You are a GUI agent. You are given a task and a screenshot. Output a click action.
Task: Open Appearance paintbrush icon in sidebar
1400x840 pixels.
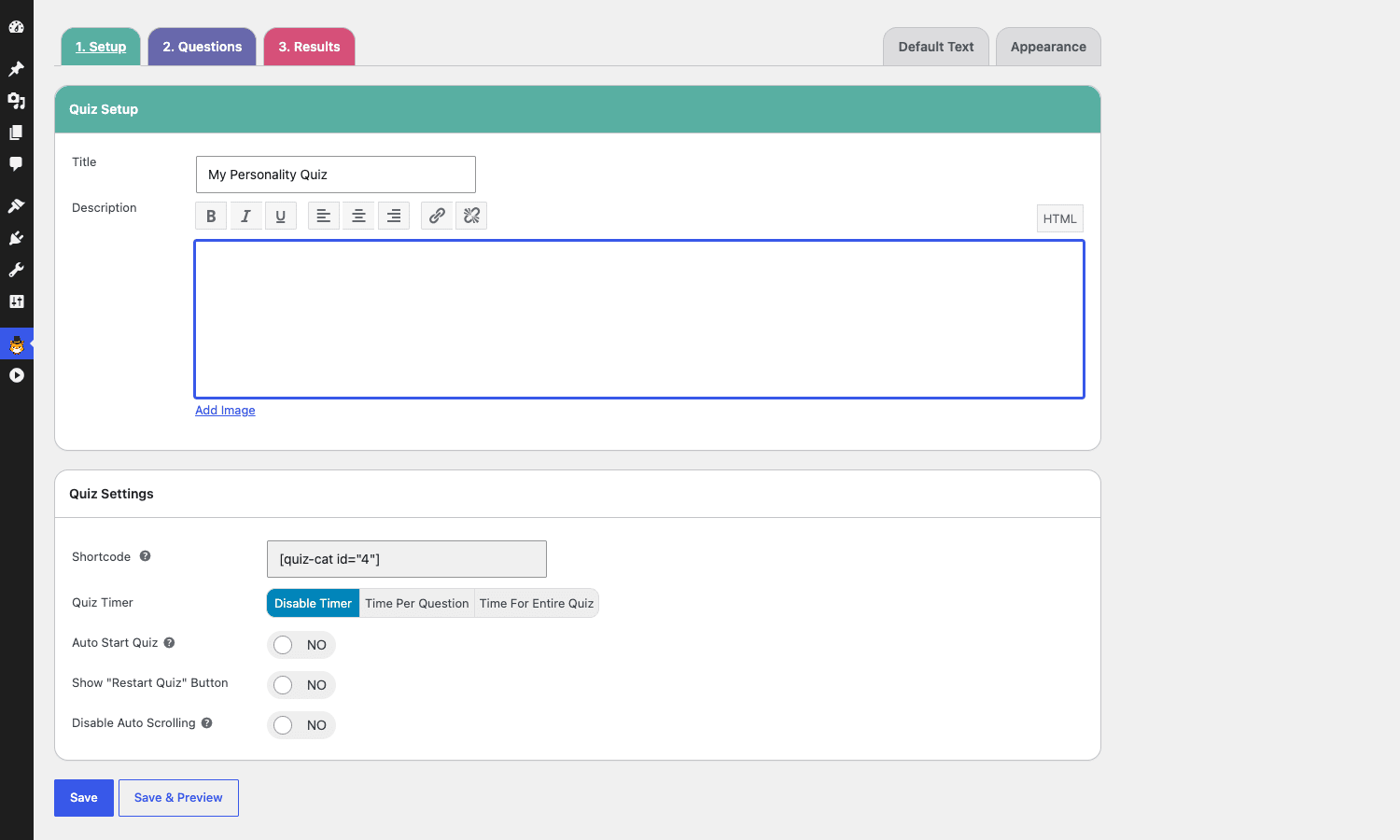pyautogui.click(x=16, y=206)
